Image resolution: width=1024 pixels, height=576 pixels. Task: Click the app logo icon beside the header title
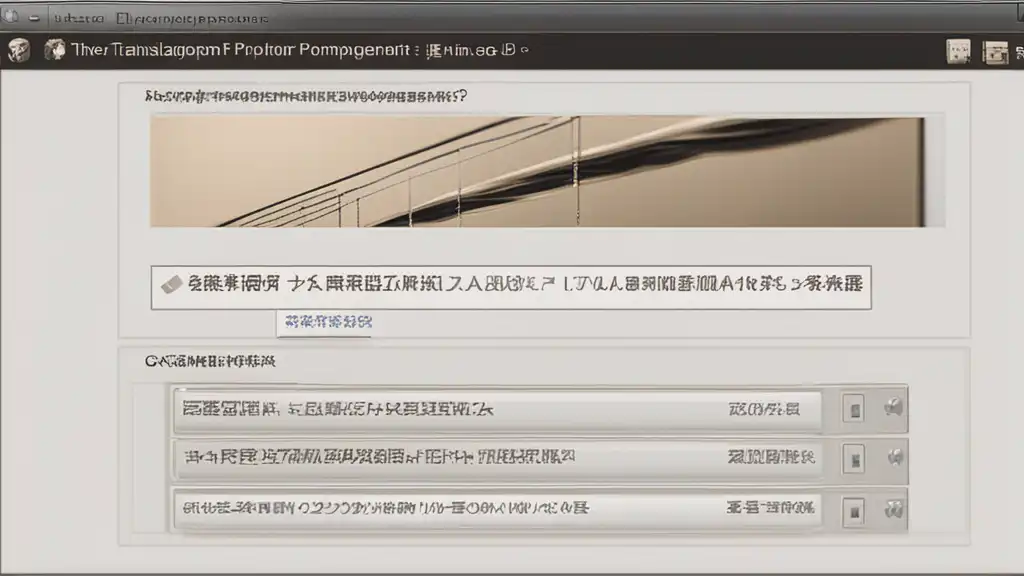[x=55, y=50]
